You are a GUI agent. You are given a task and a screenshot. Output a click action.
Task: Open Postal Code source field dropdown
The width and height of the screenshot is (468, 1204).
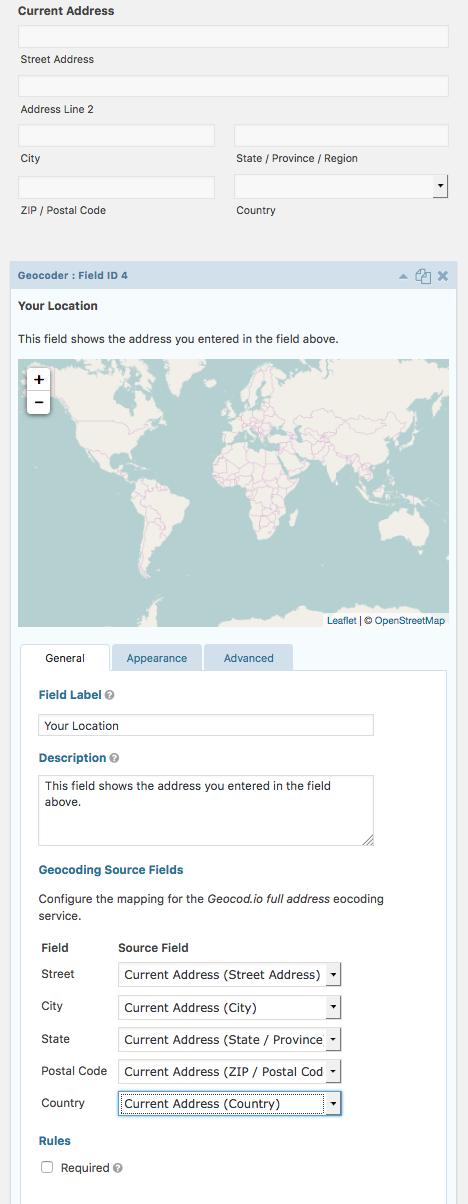230,1071
